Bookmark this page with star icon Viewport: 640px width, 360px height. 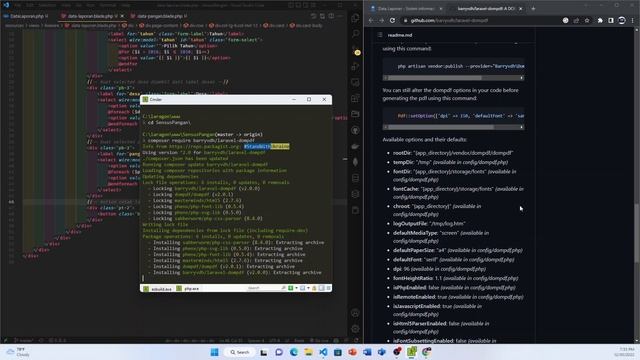(x=587, y=20)
